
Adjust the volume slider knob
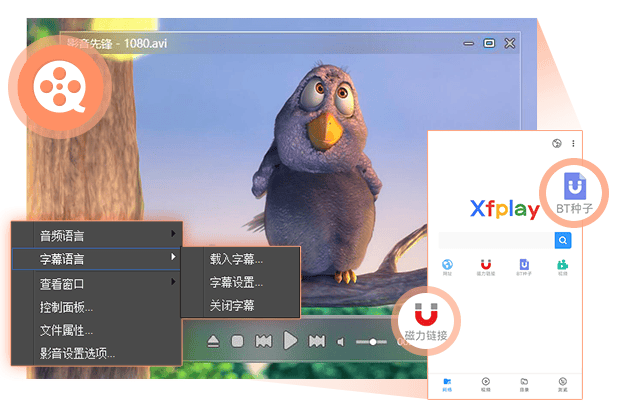[373, 342]
